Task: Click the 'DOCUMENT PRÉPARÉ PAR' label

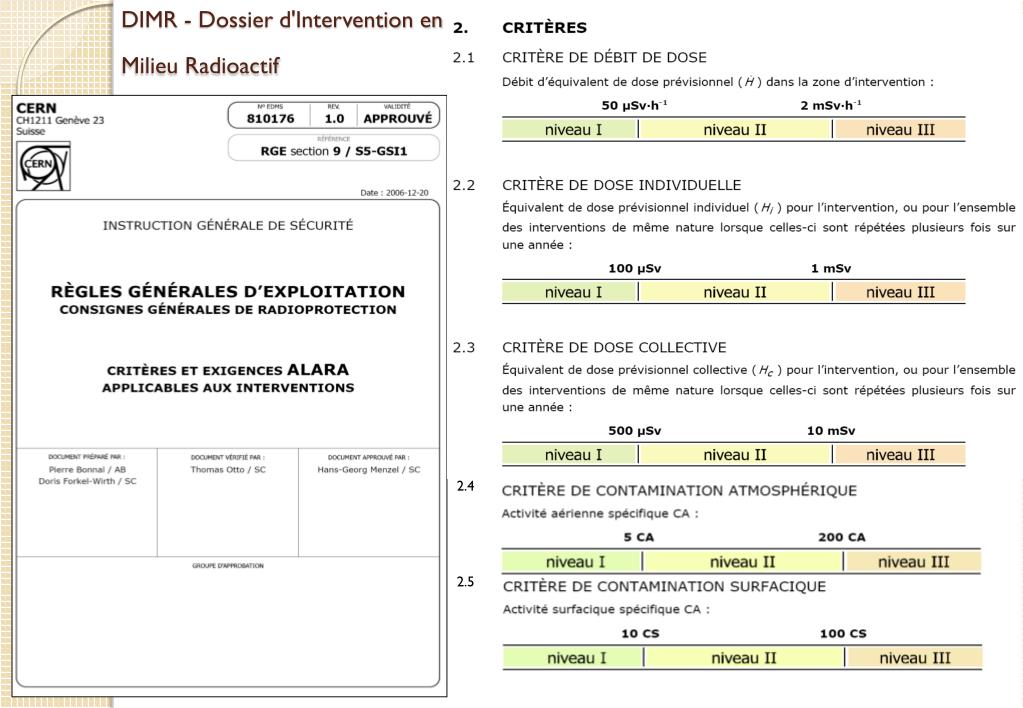Action: (87, 457)
